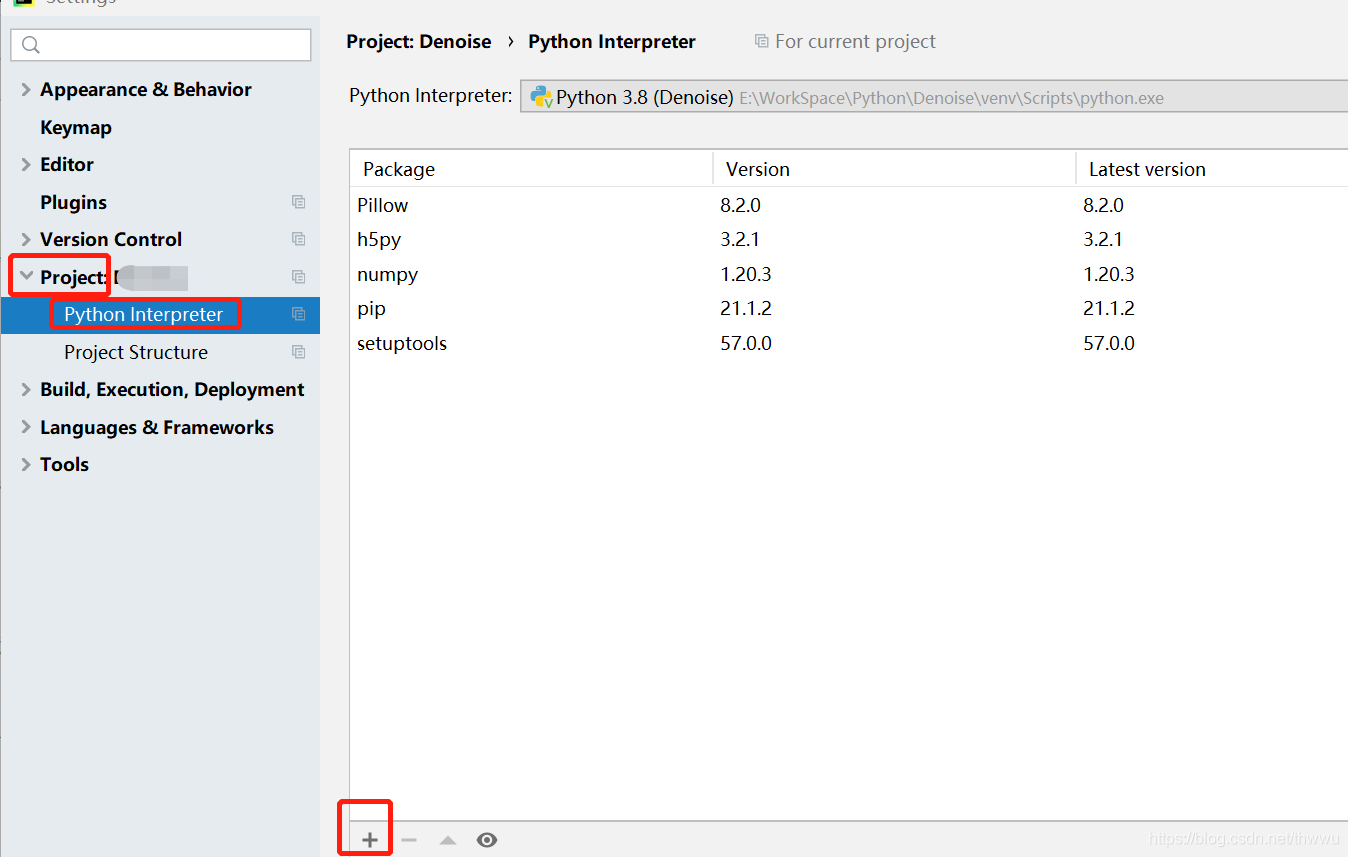Viewport: 1348px width, 857px height.
Task: Click the search magnifier icon in settings
Action: point(31,45)
